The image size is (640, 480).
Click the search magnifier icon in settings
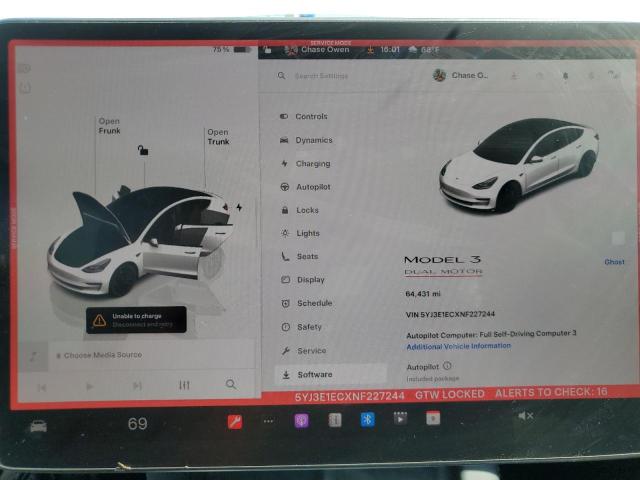[x=281, y=76]
